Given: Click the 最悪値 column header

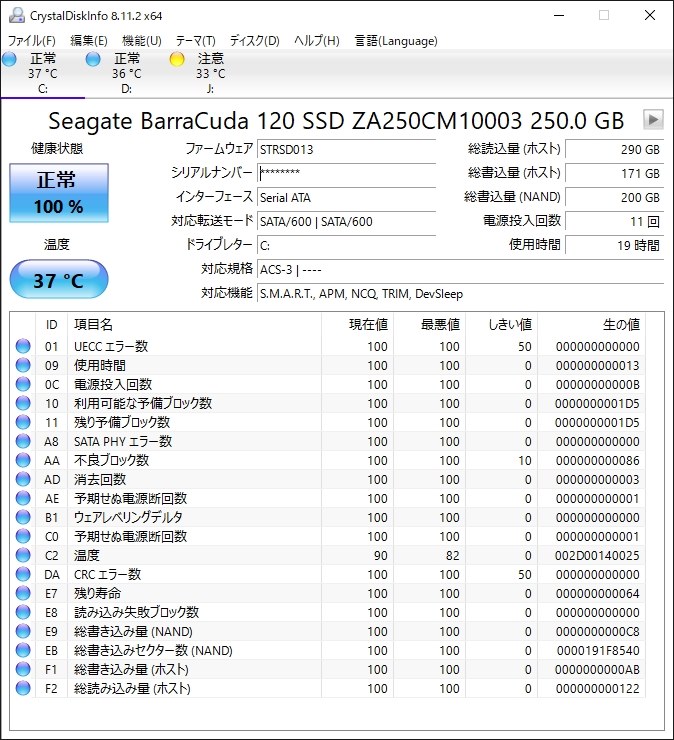Looking at the screenshot, I should pyautogui.click(x=430, y=324).
